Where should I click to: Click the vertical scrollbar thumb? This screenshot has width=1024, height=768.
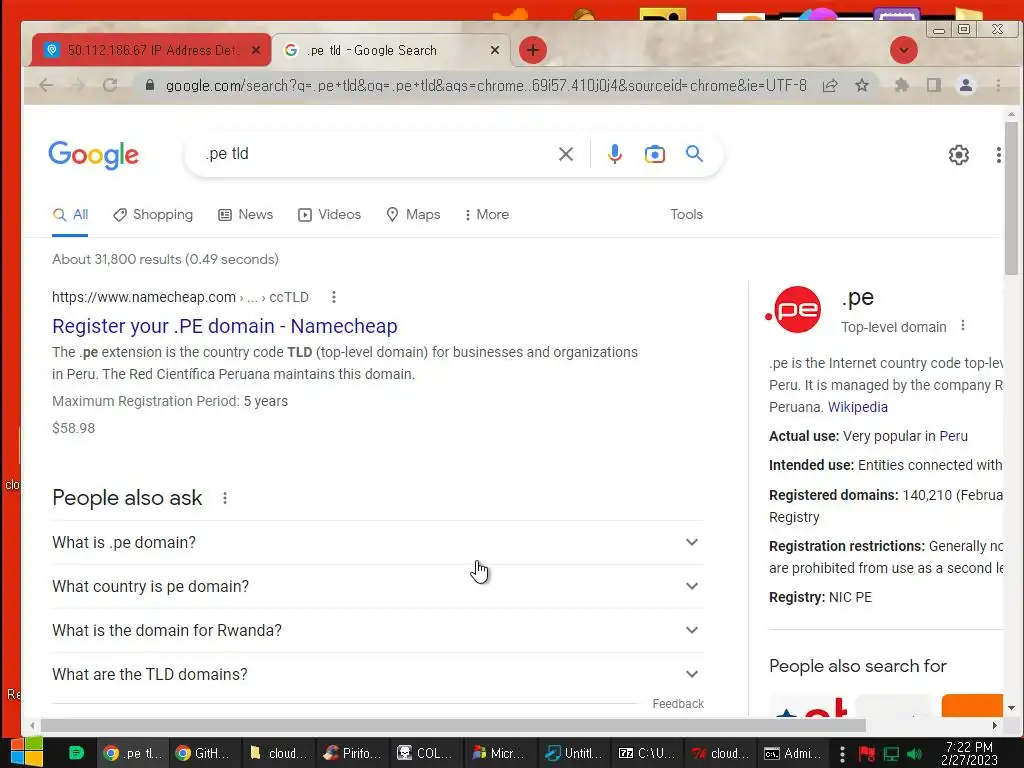coord(1011,198)
